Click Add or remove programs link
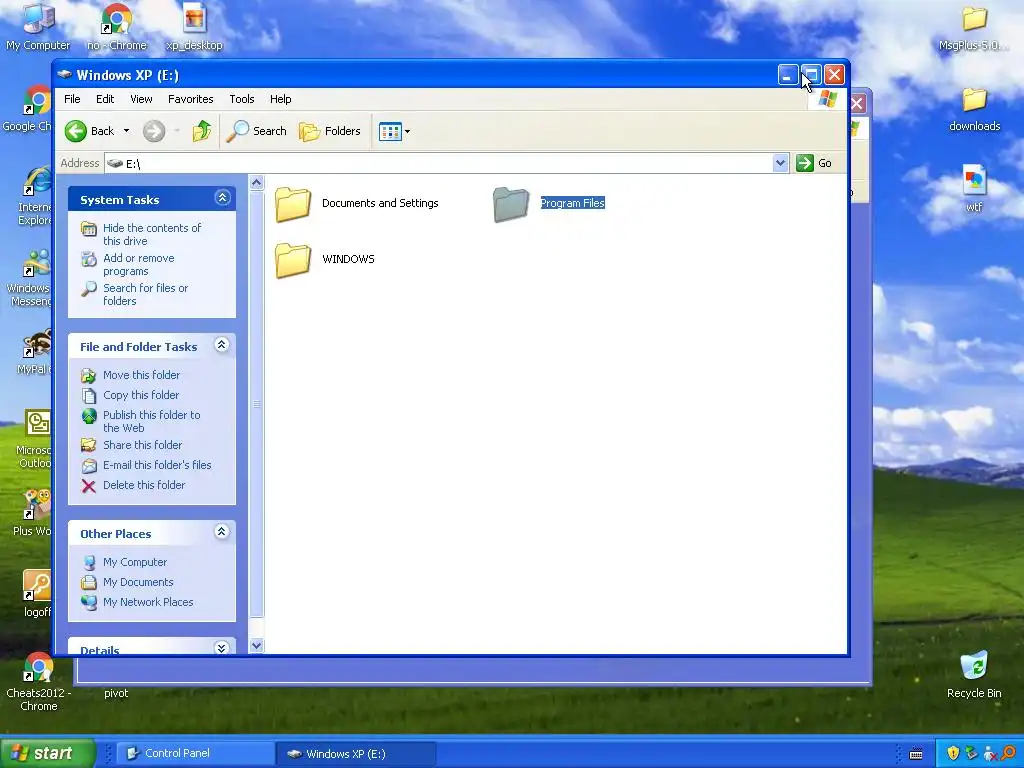 [x=138, y=264]
